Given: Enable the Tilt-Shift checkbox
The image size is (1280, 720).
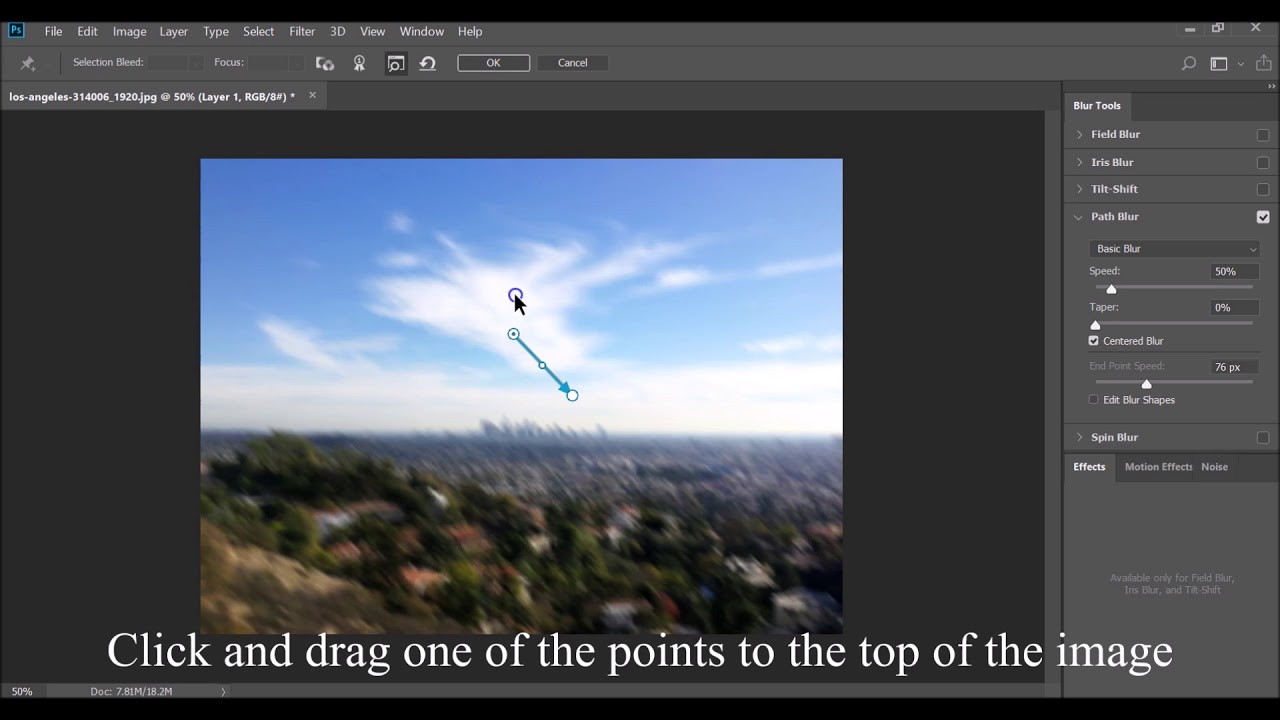Looking at the screenshot, I should pos(1263,190).
